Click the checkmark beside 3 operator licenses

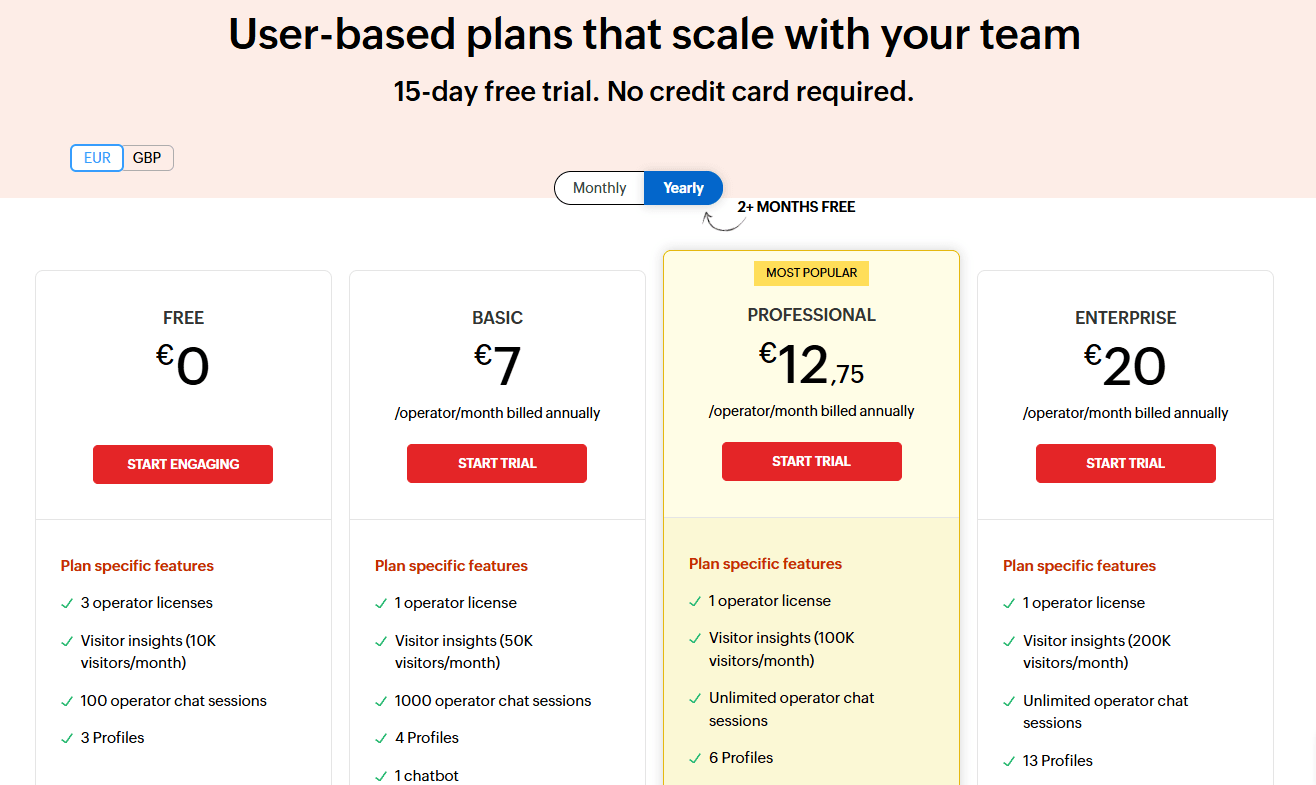(x=66, y=603)
